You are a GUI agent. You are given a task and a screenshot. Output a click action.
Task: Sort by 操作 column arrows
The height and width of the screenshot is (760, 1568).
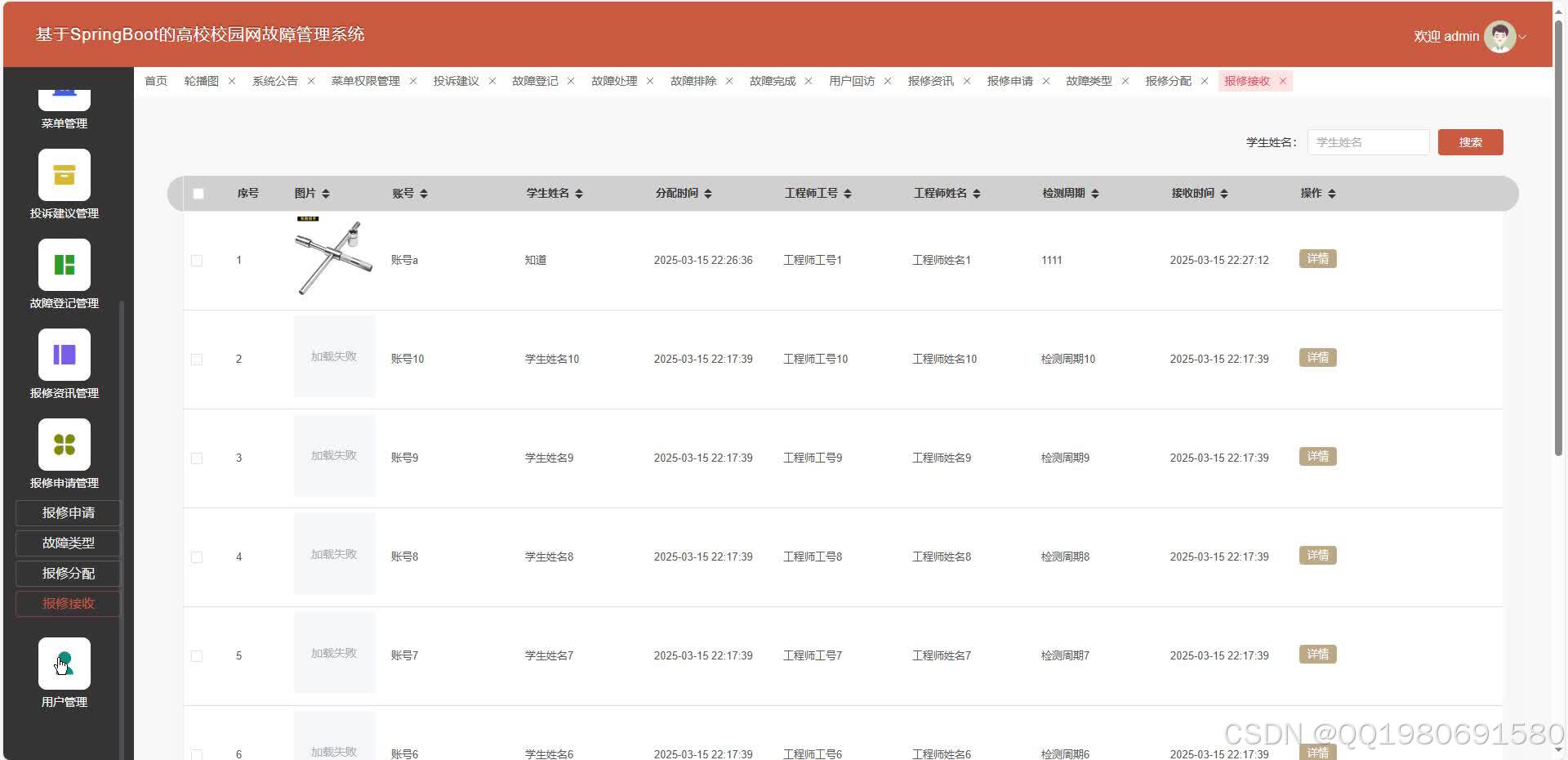[x=1332, y=194]
